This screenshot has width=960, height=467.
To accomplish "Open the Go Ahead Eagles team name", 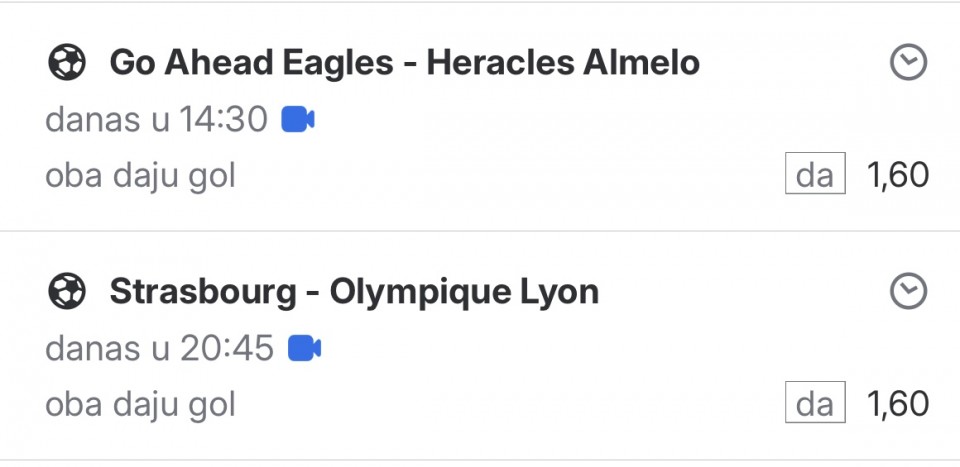I will 251,64.
